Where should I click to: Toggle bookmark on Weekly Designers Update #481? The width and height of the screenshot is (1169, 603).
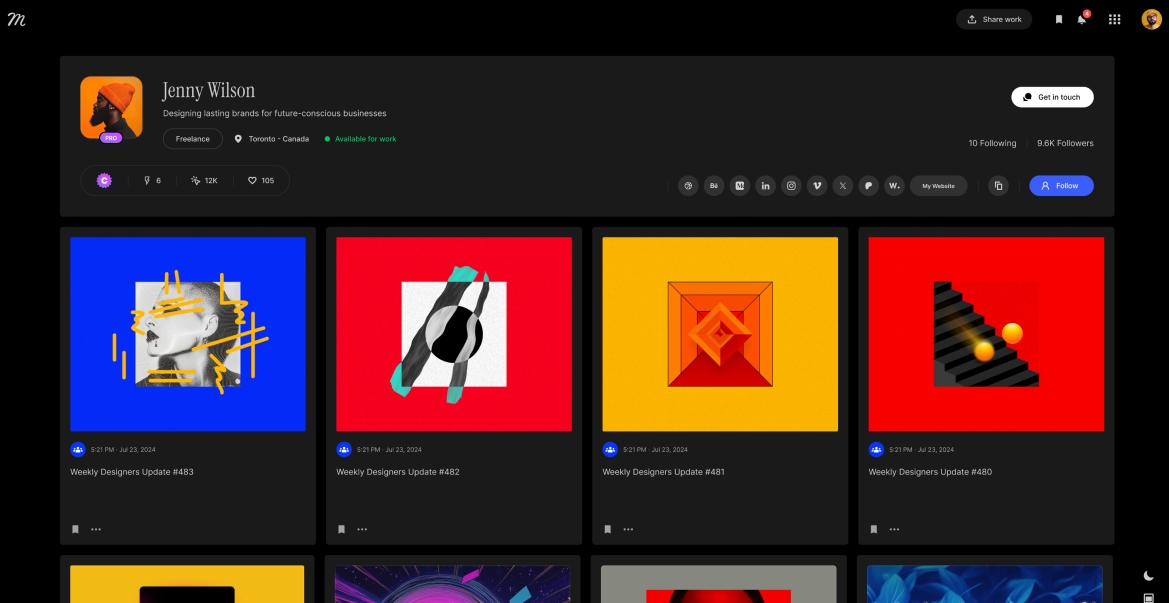click(607, 529)
